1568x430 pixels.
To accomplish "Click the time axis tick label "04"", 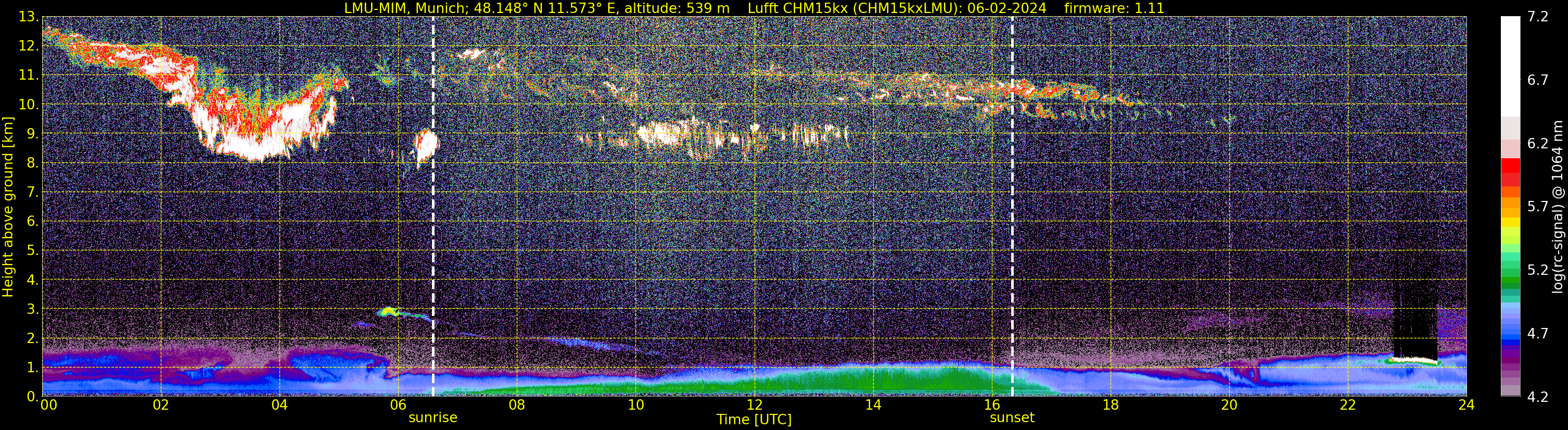I will (x=279, y=405).
